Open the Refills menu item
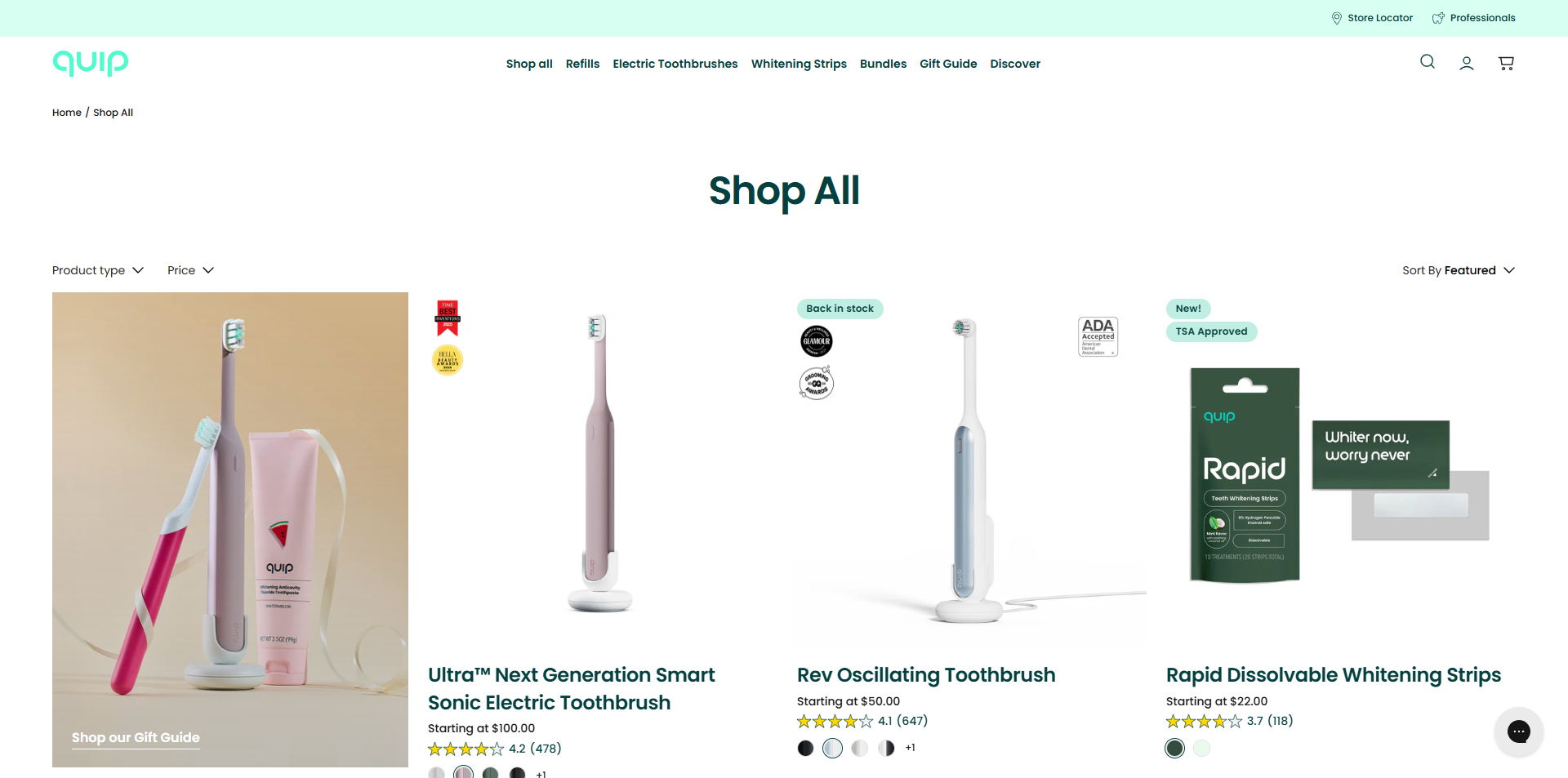1568x778 pixels. (x=582, y=64)
